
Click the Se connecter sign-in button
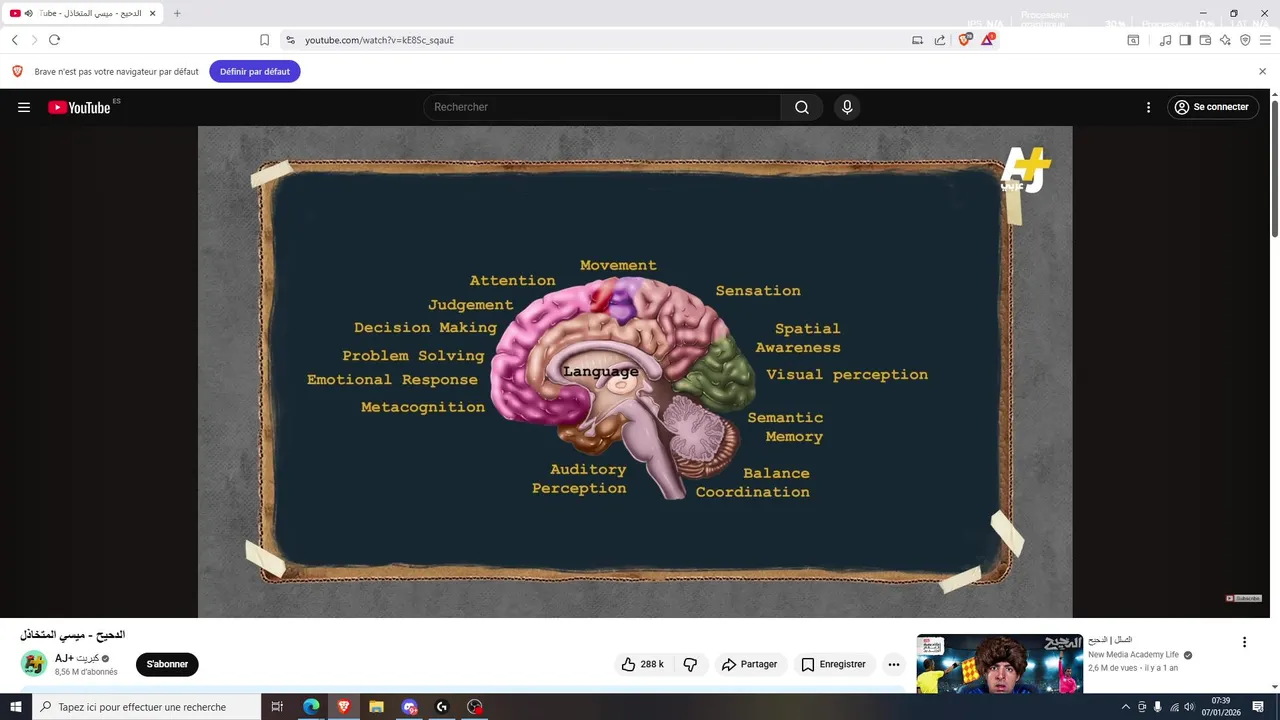click(1211, 107)
